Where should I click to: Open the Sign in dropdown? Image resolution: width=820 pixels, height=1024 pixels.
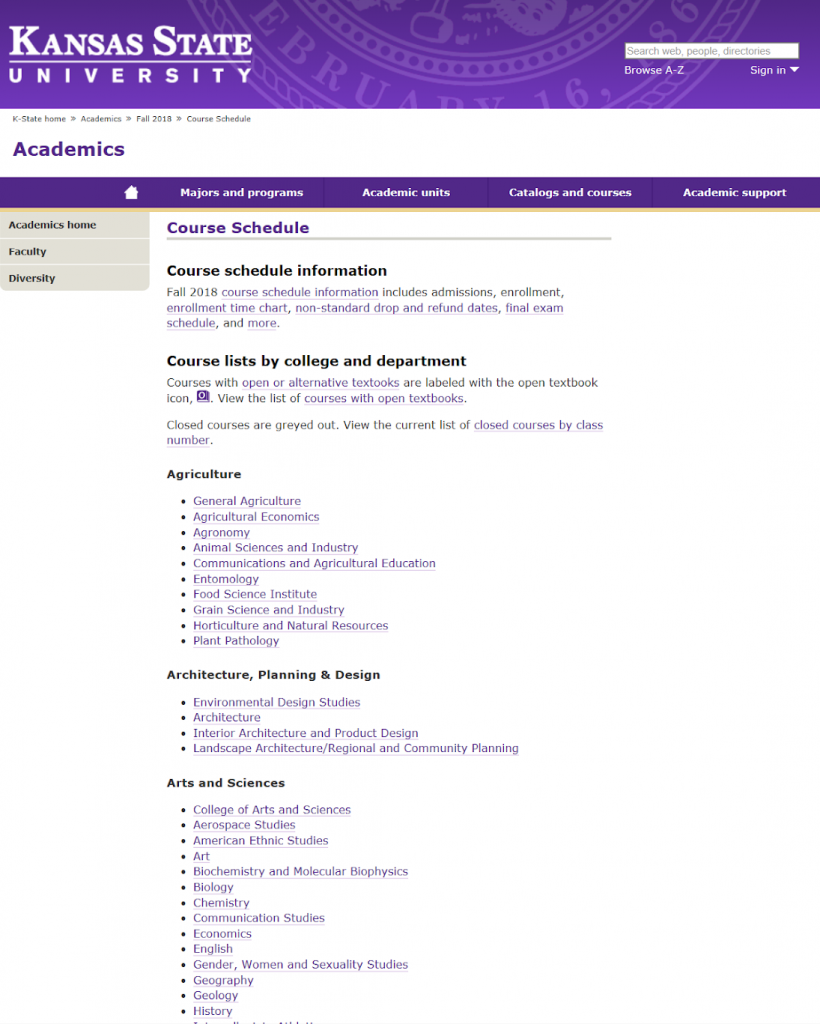point(774,70)
